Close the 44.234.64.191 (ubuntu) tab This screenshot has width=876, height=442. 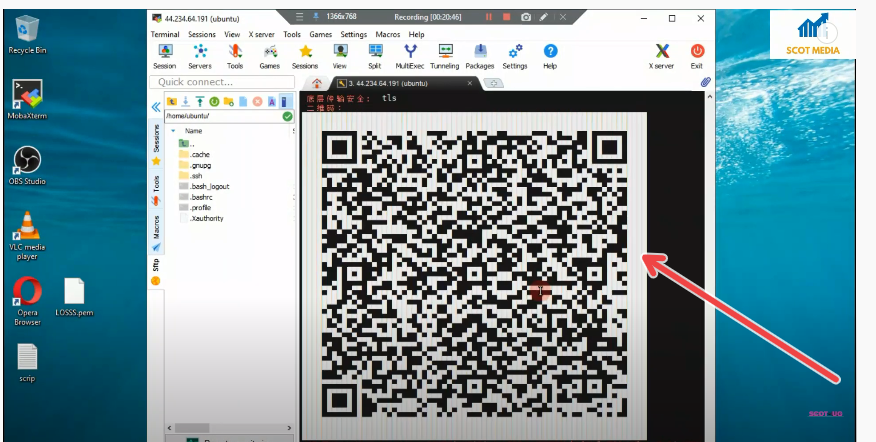(470, 83)
